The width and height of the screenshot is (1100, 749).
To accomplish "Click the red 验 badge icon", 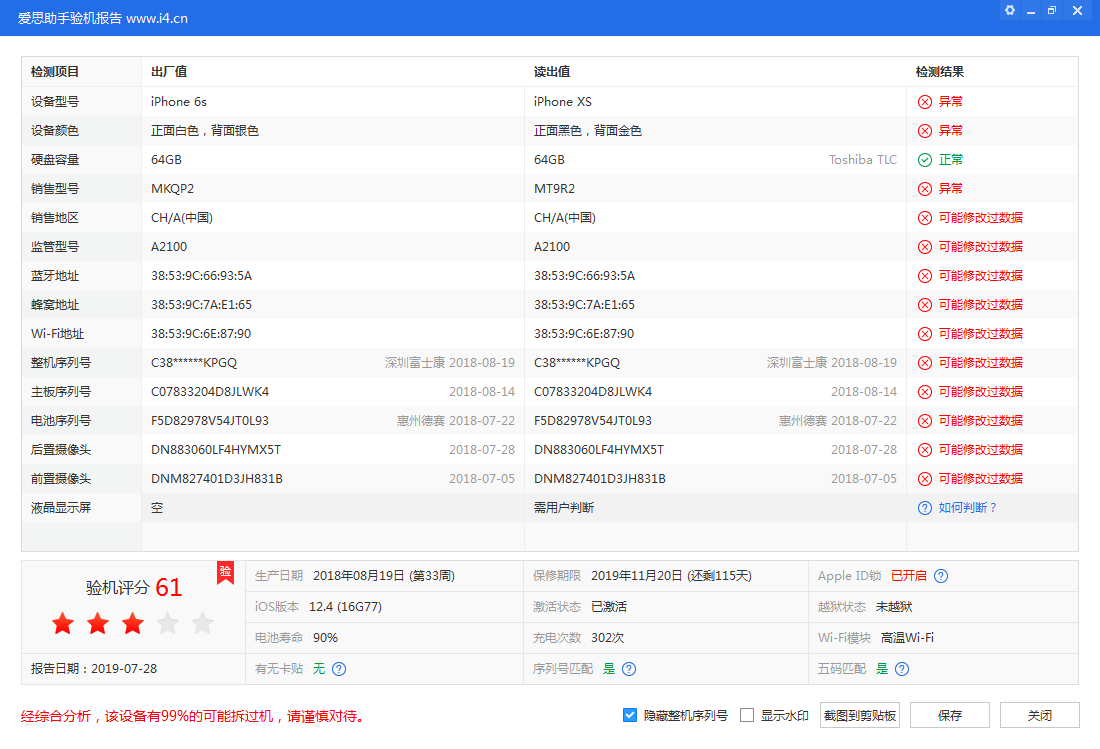I will point(226,571).
